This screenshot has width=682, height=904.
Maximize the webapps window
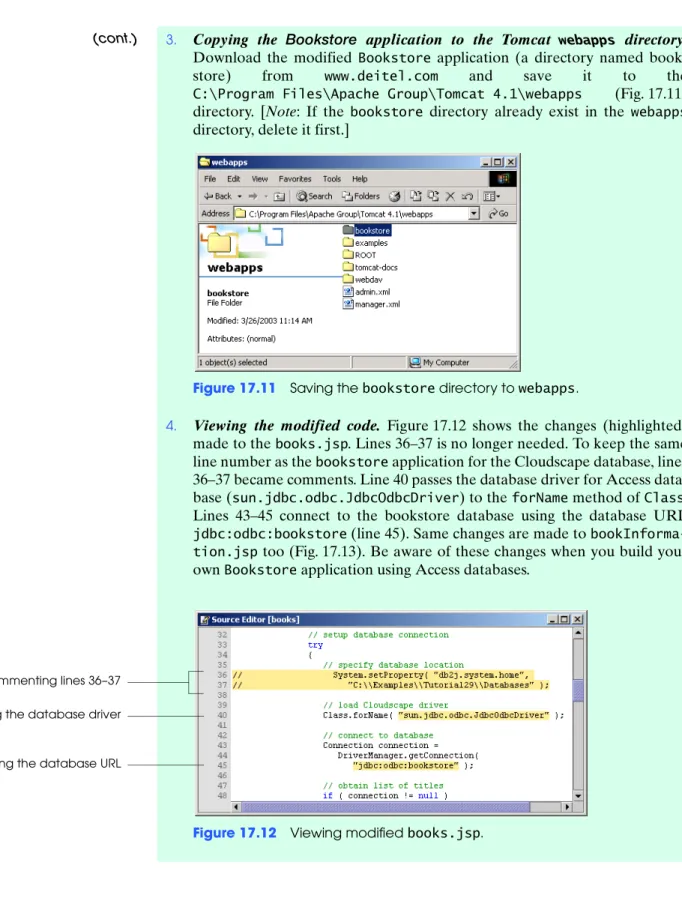coord(497,162)
